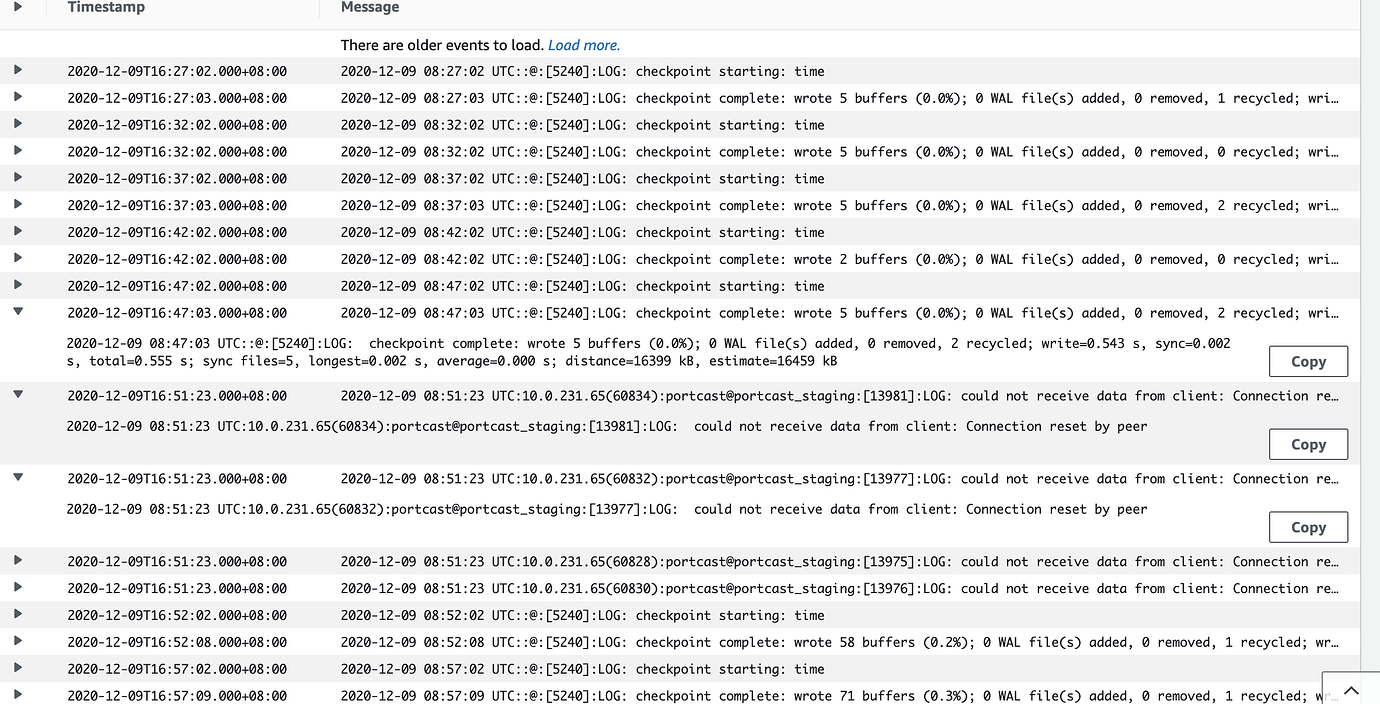Screen dimensions: 1380x704
Task: Click timestamp 2020-12-09T16:47:03.000+08:00
Action: tap(177, 313)
